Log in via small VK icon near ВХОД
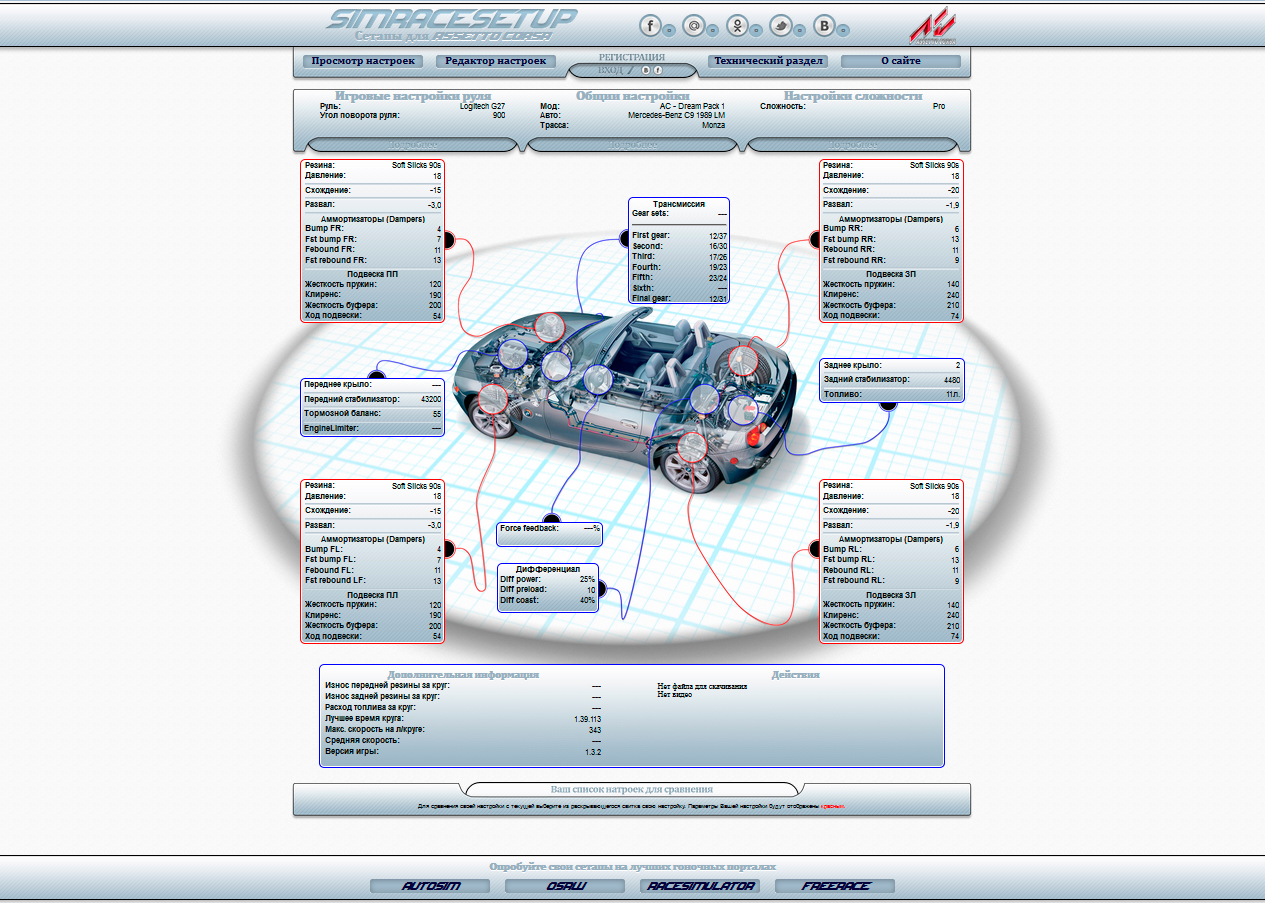 pos(646,70)
